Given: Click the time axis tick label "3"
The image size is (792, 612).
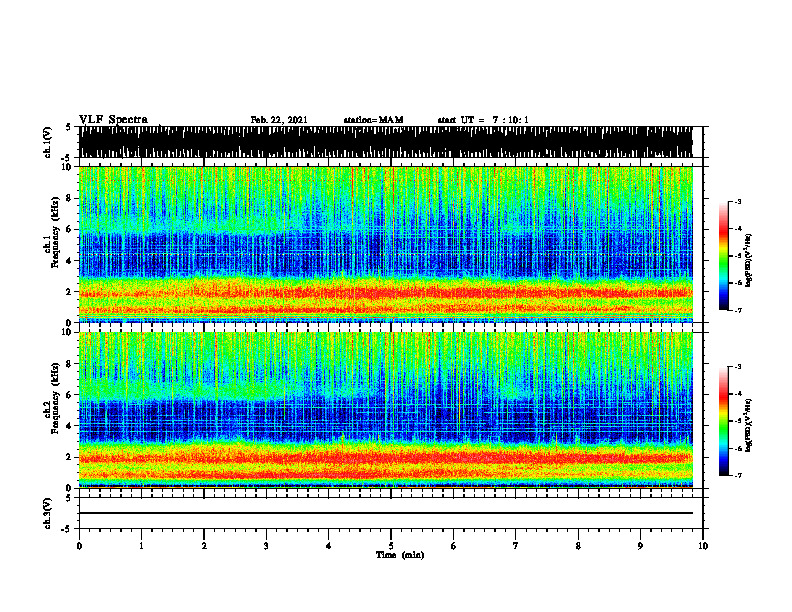Looking at the screenshot, I should [x=266, y=546].
